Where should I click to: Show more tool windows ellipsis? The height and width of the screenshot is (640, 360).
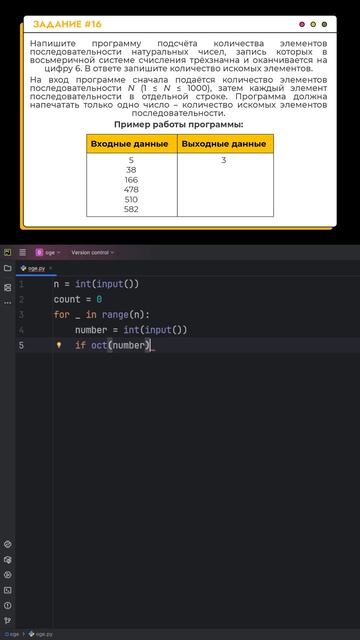coord(7,303)
